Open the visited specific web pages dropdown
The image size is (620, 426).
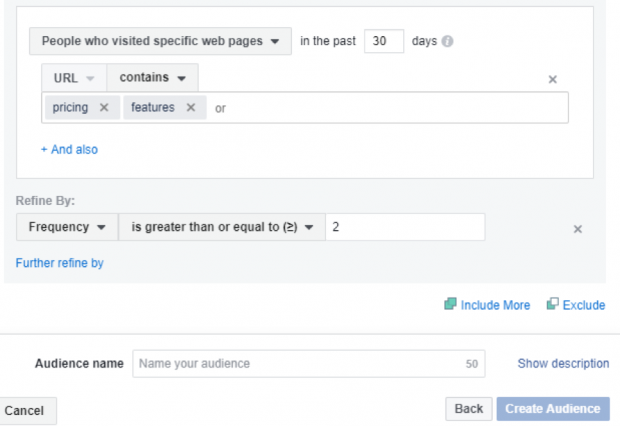[160, 41]
